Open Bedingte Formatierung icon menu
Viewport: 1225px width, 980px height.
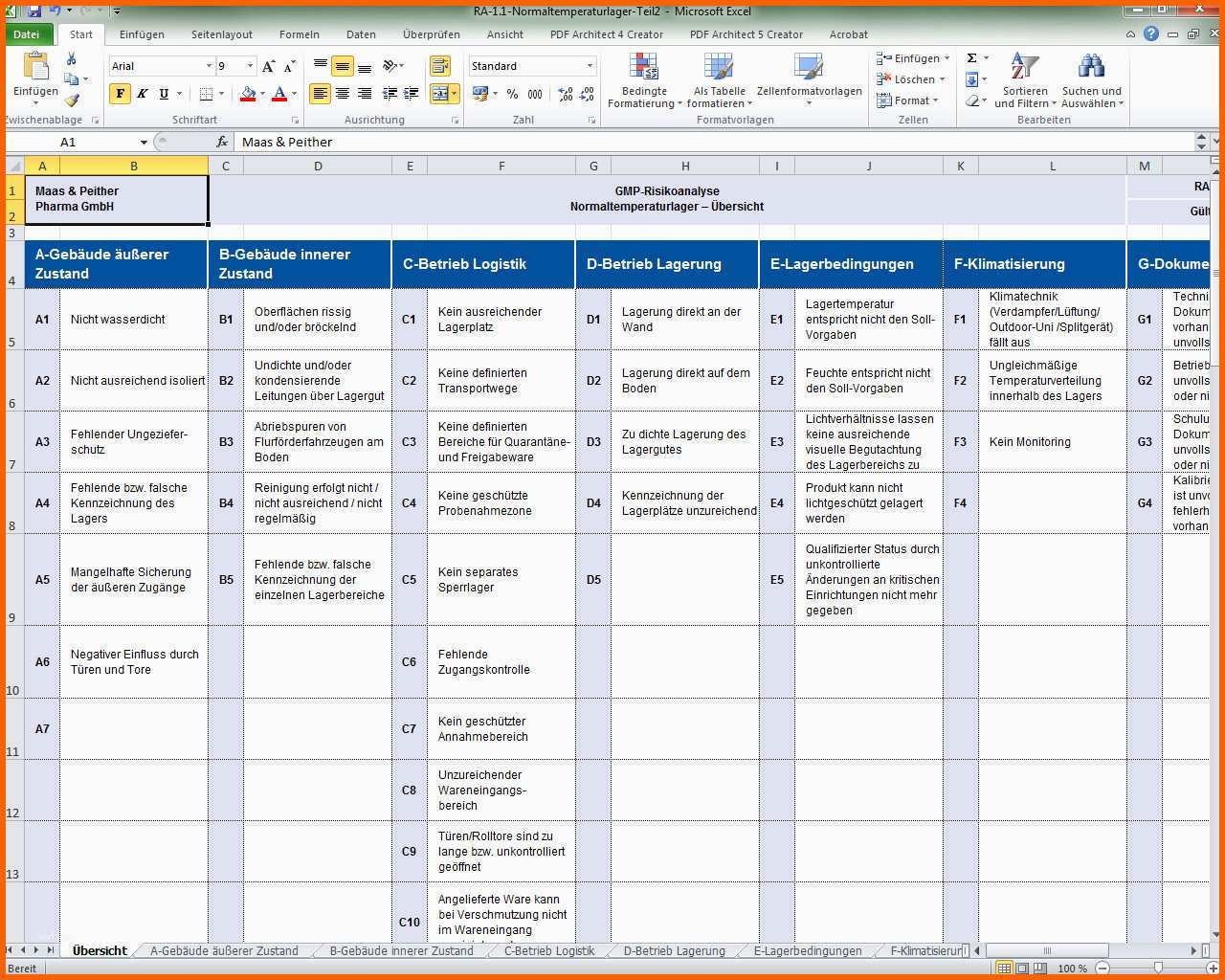644,69
